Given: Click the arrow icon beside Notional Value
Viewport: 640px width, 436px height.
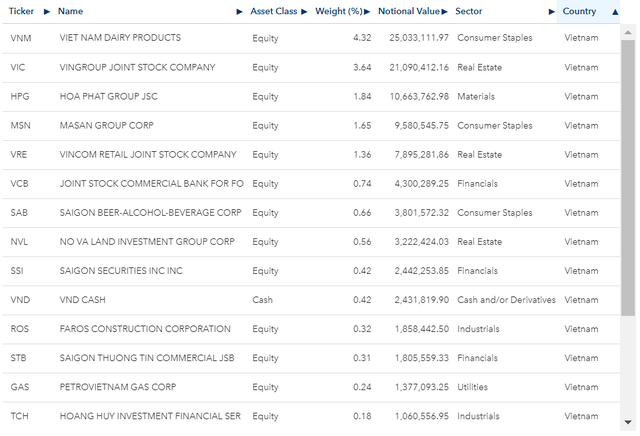Looking at the screenshot, I should 444,12.
